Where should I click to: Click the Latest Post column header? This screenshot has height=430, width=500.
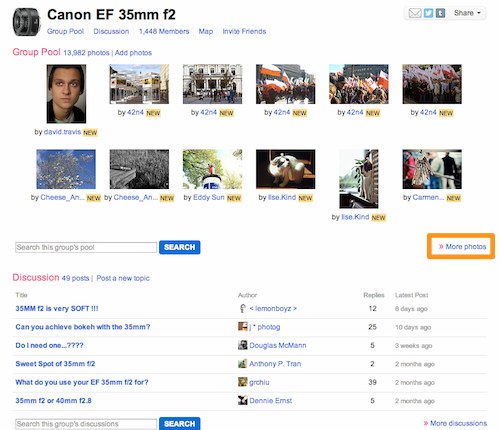[x=411, y=295]
